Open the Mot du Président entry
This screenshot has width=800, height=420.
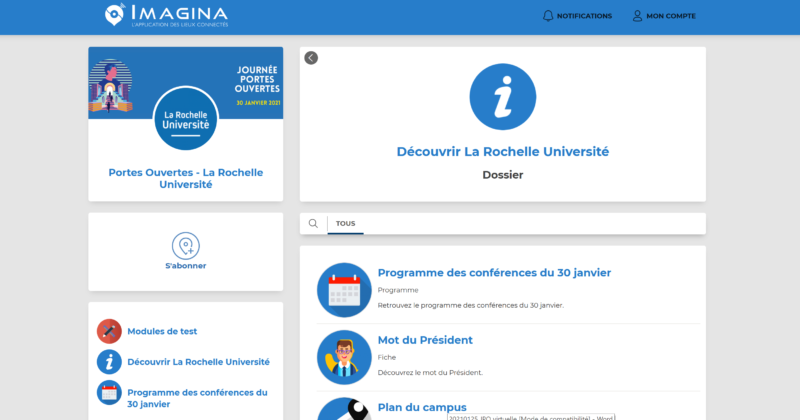(425, 340)
